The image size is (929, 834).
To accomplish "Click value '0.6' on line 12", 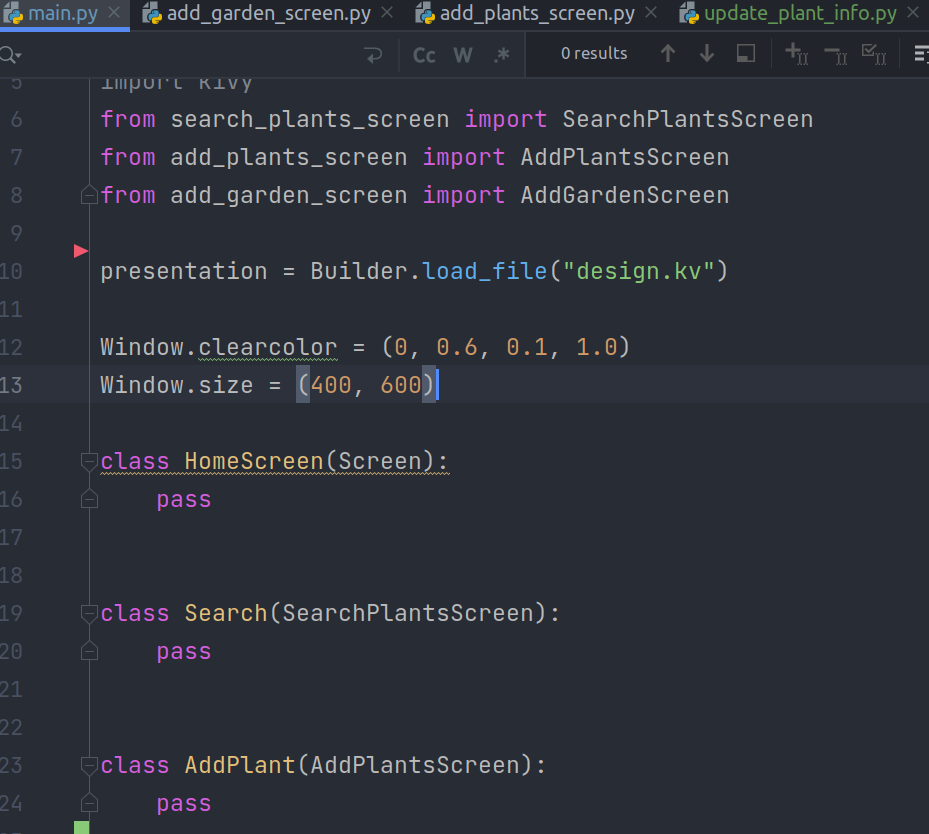I will [457, 347].
